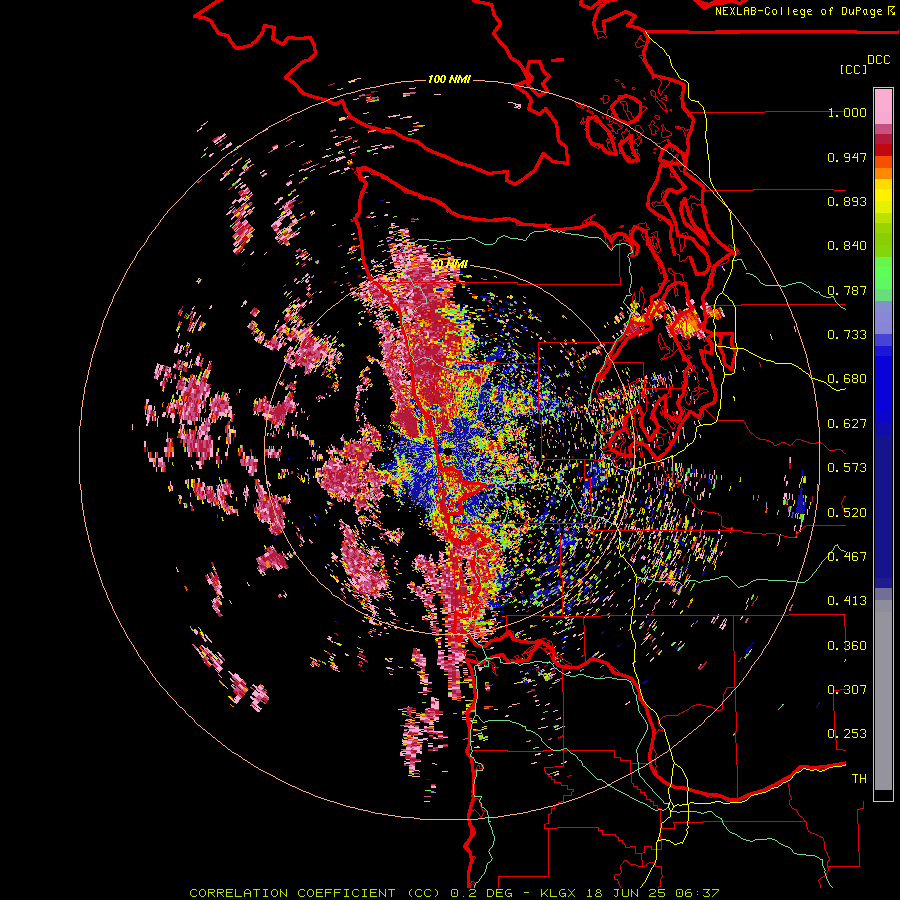Viewport: 900px width, 900px height.
Task: Select the 0.520 scale value
Action: point(847,513)
